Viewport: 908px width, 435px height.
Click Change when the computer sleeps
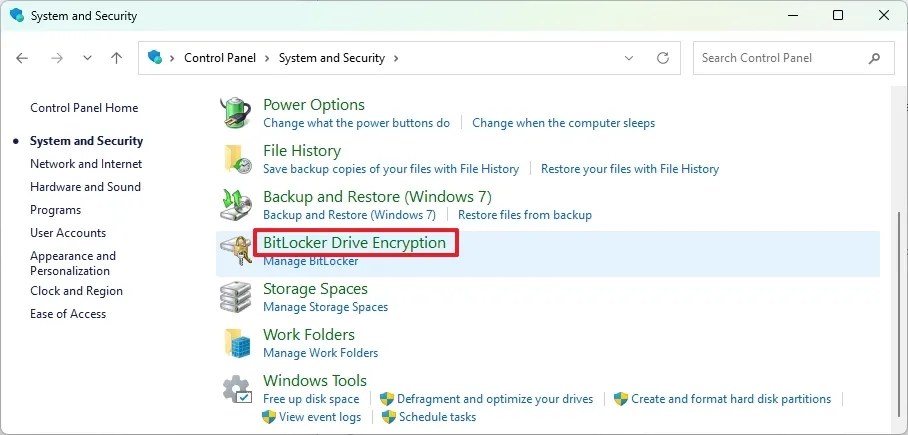pyautogui.click(x=563, y=123)
